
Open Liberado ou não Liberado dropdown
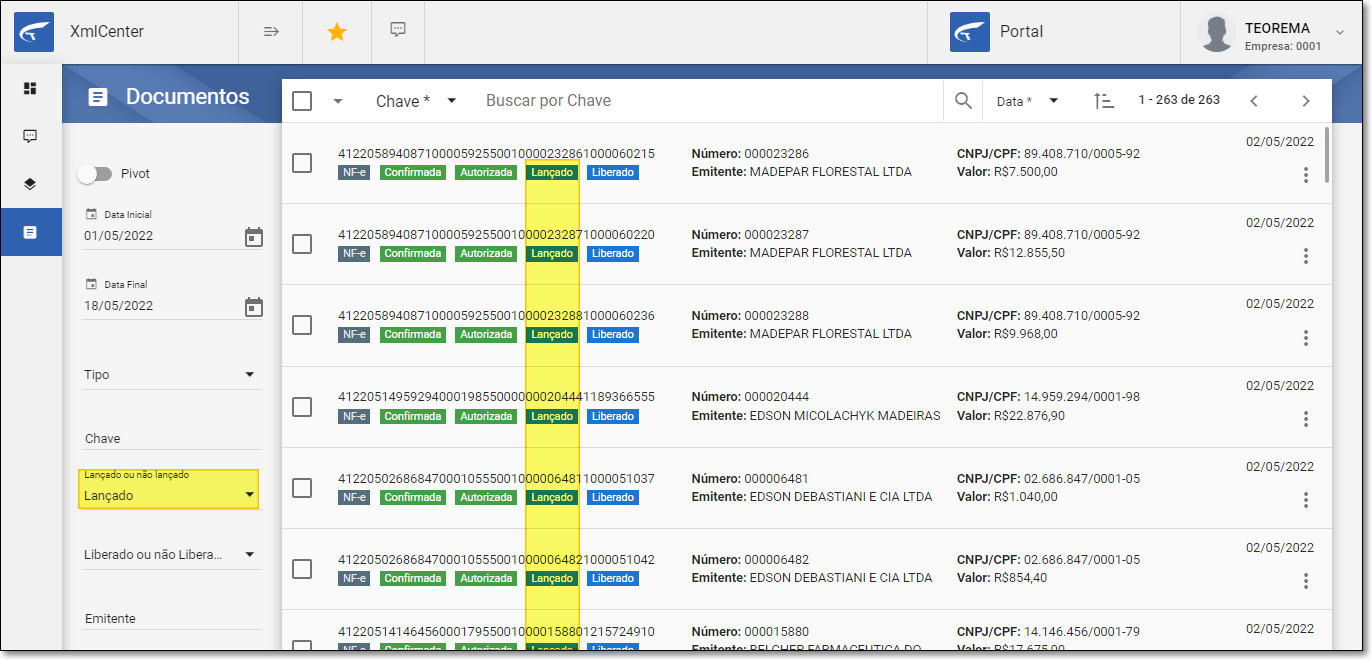(x=172, y=555)
